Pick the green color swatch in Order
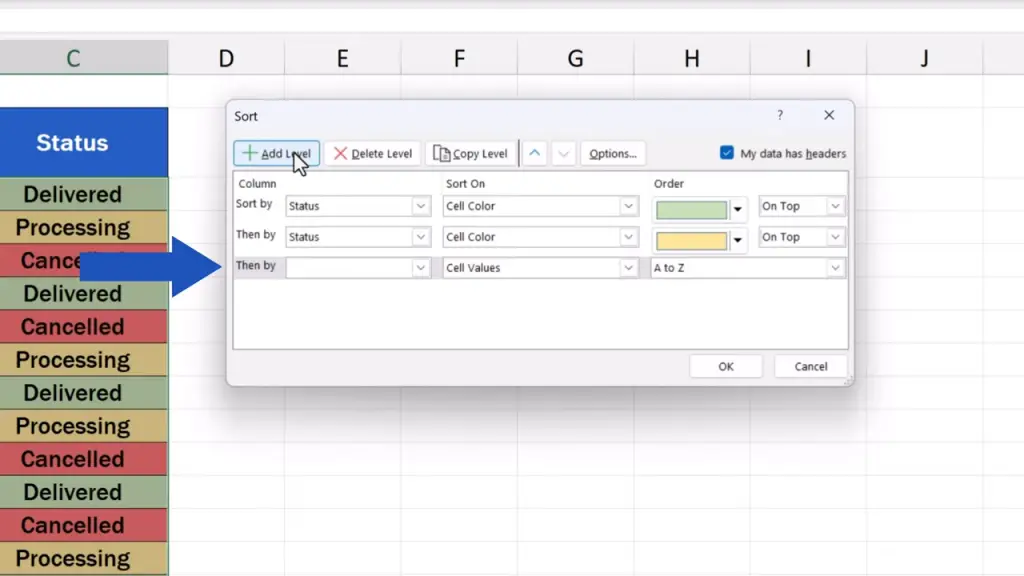This screenshot has height=576, width=1024. click(x=691, y=210)
